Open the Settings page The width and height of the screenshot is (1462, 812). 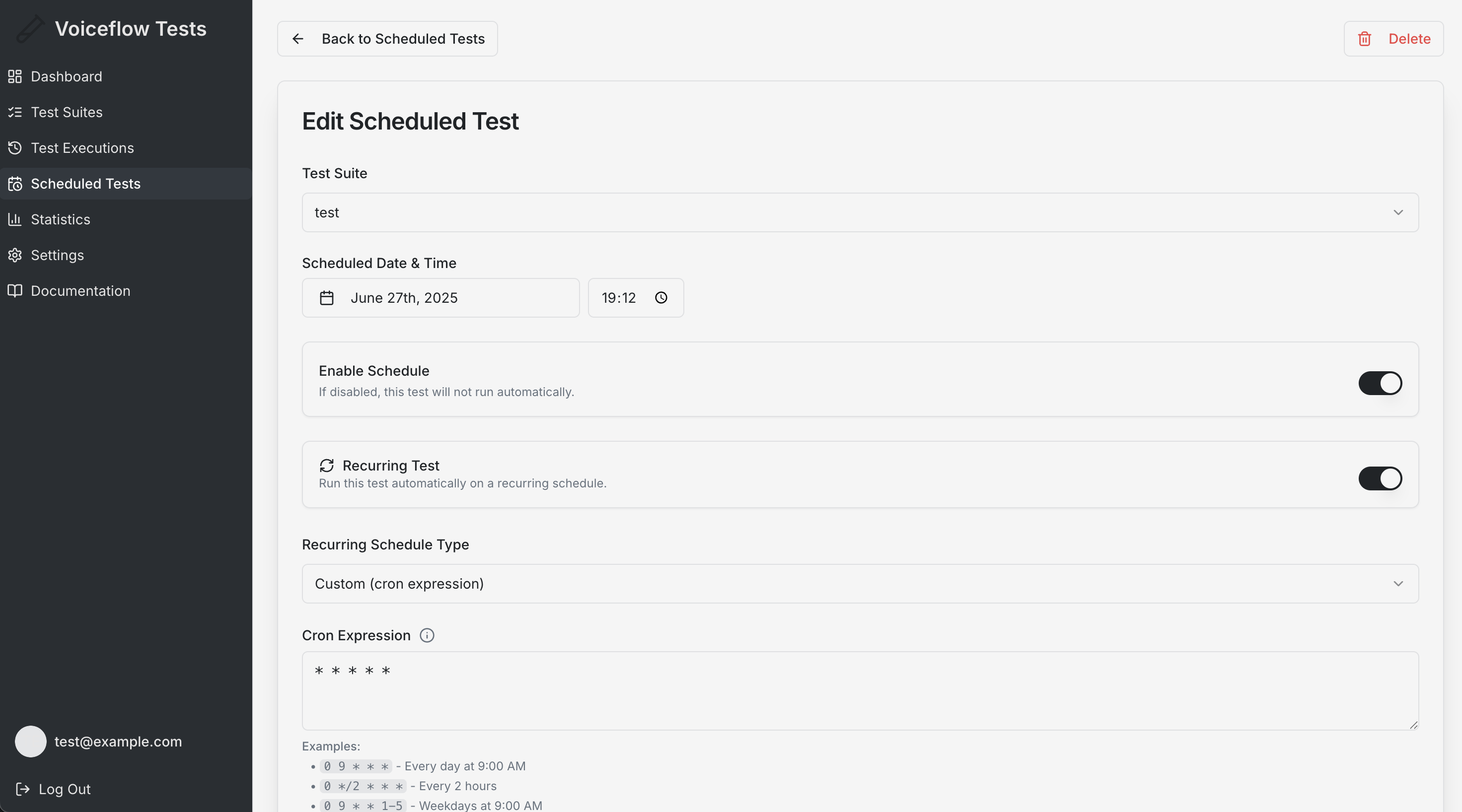126,255
